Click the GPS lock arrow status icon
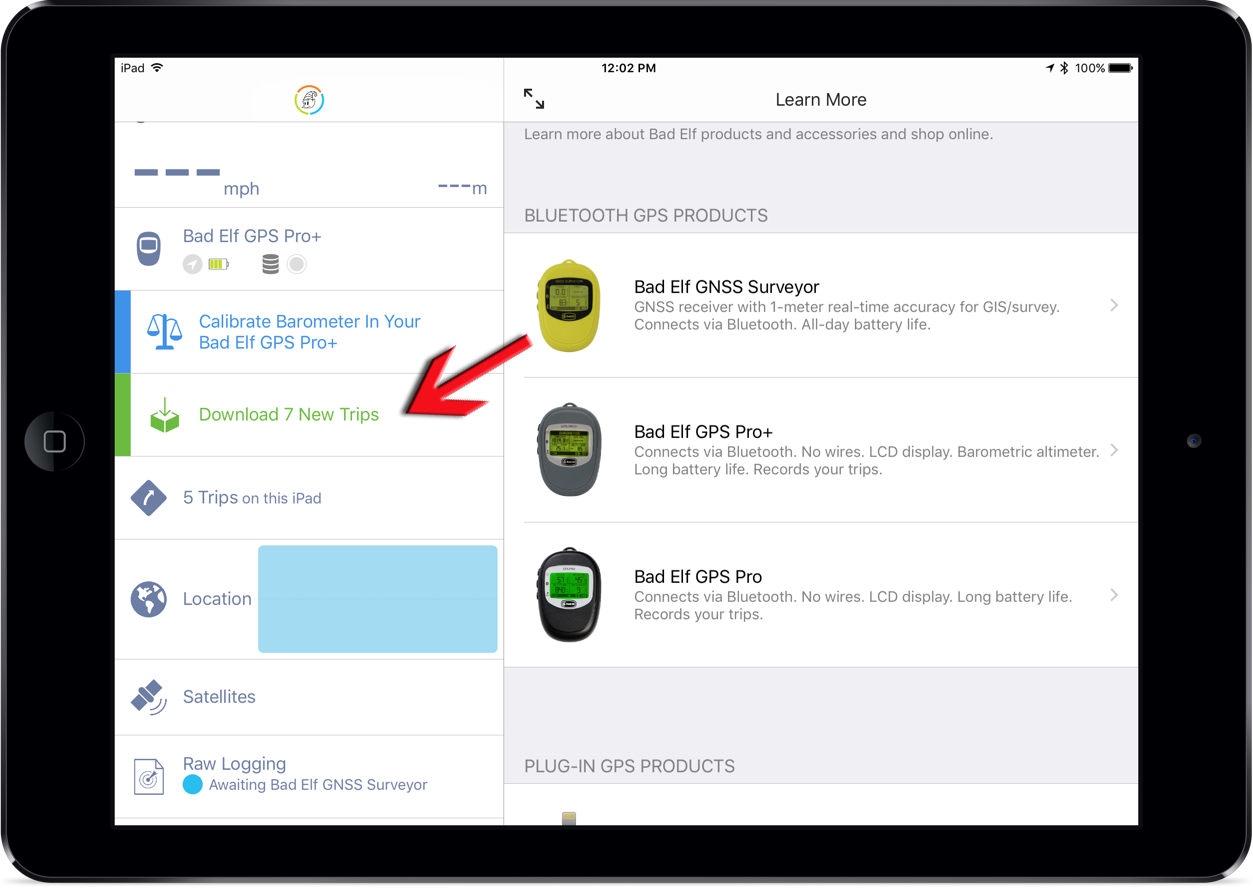 [x=192, y=264]
